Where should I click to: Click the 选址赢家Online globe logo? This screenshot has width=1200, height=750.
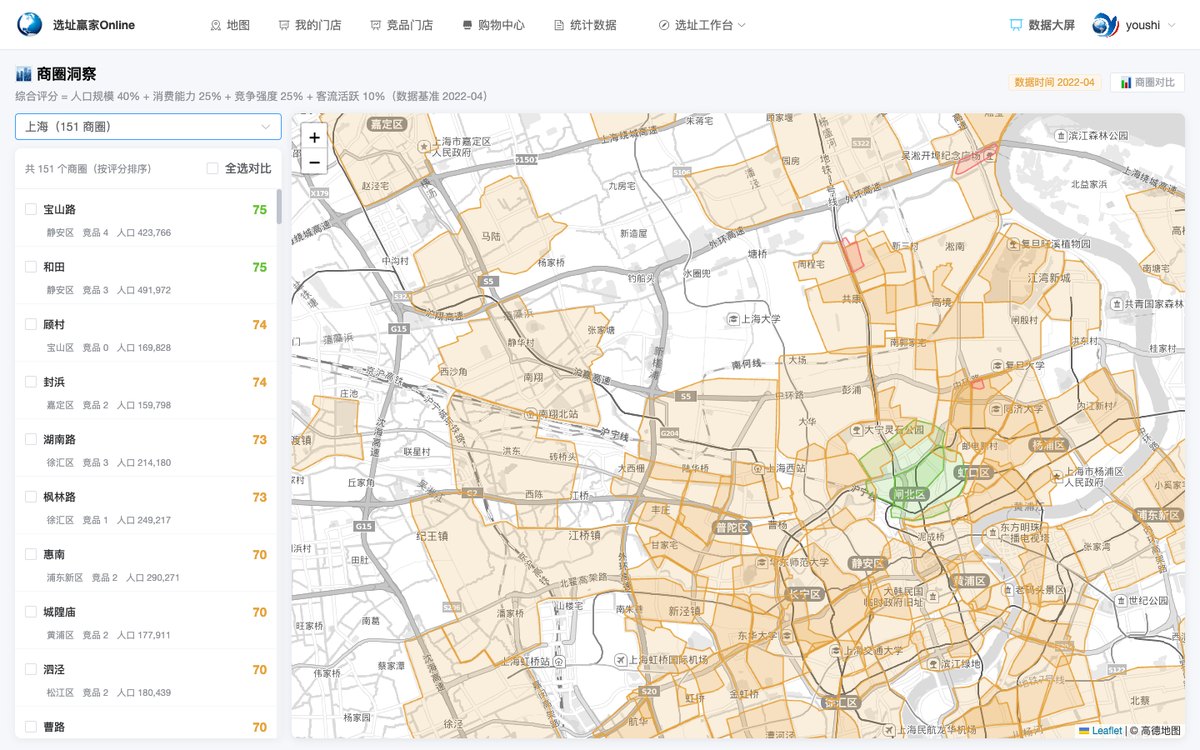30,25
